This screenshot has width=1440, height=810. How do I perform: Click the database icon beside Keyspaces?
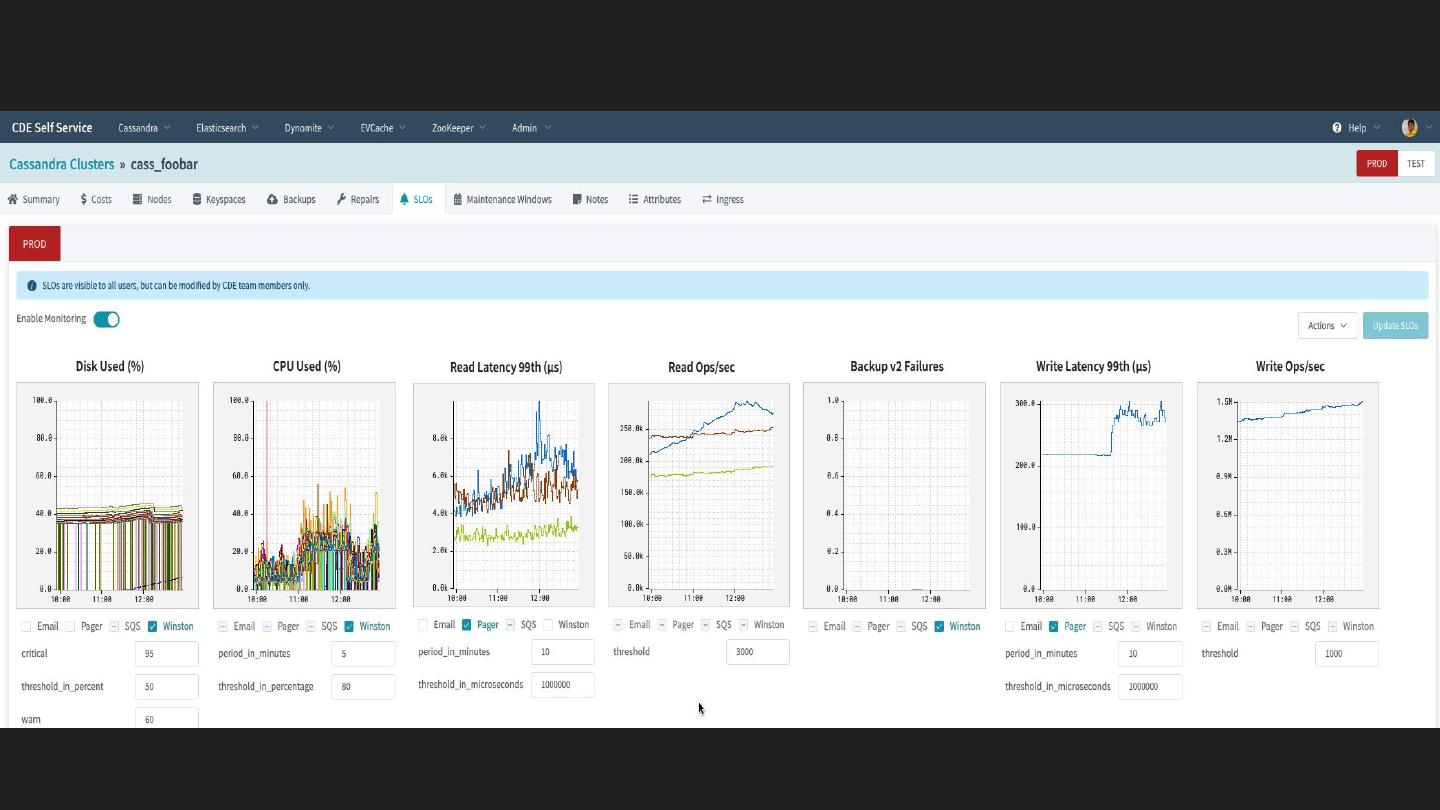point(197,199)
